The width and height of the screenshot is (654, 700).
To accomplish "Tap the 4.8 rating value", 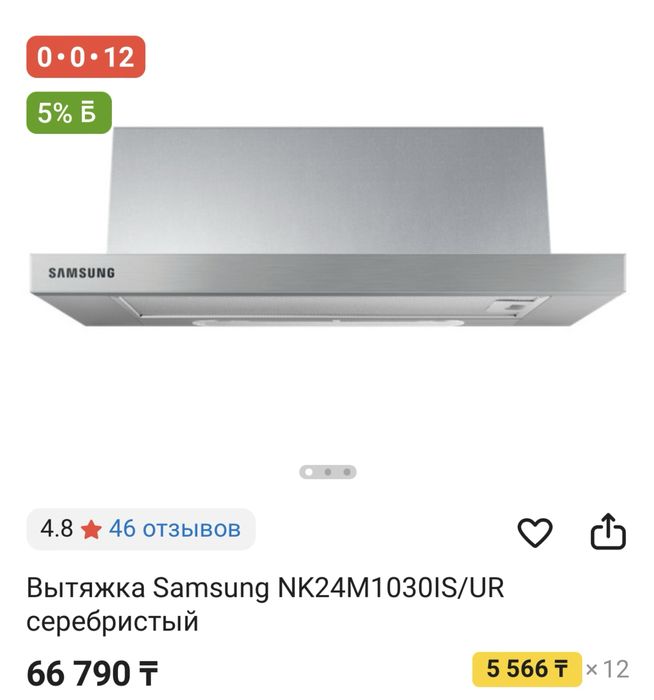I will click(56, 529).
